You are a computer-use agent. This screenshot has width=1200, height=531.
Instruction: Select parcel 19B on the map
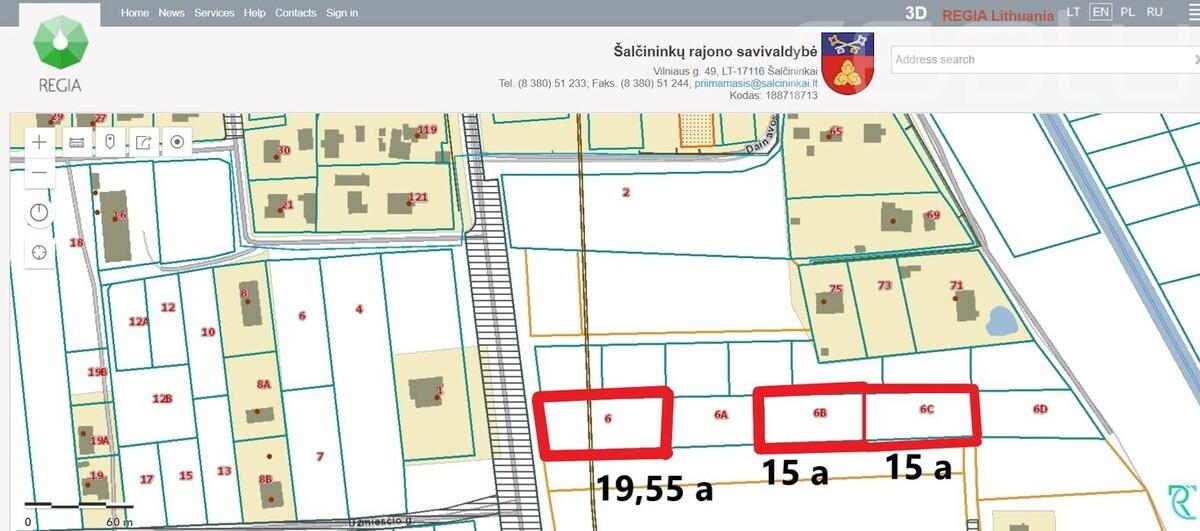(x=97, y=372)
